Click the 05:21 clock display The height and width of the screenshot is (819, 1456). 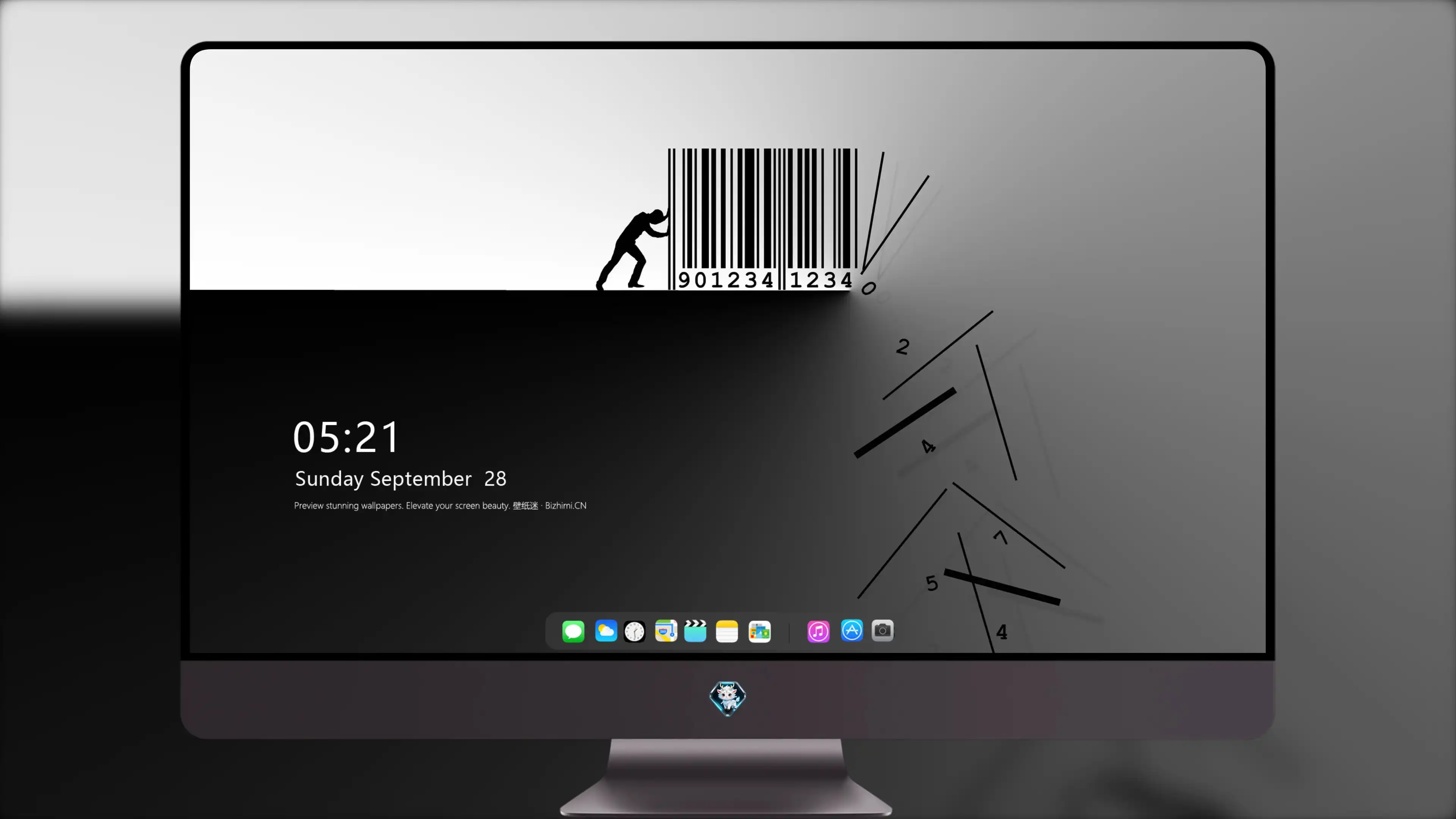tap(346, 437)
